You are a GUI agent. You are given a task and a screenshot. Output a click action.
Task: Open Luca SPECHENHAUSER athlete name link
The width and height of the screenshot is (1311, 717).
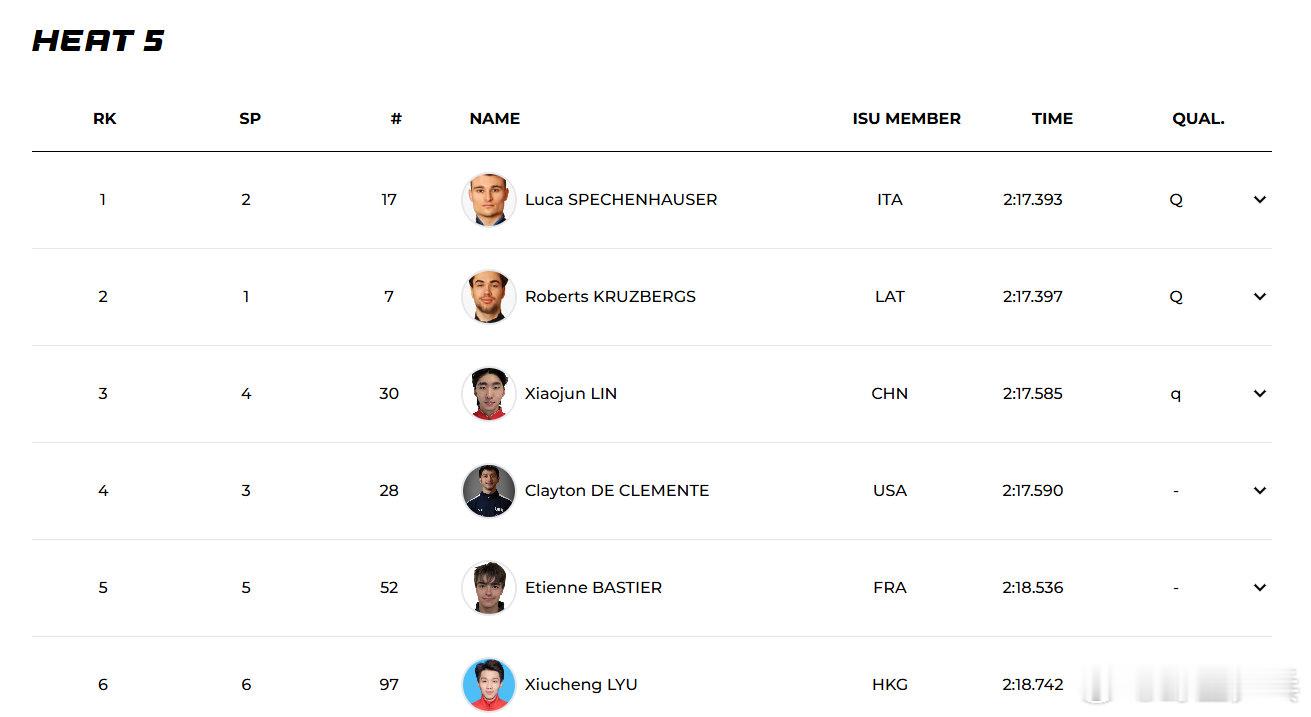[621, 200]
